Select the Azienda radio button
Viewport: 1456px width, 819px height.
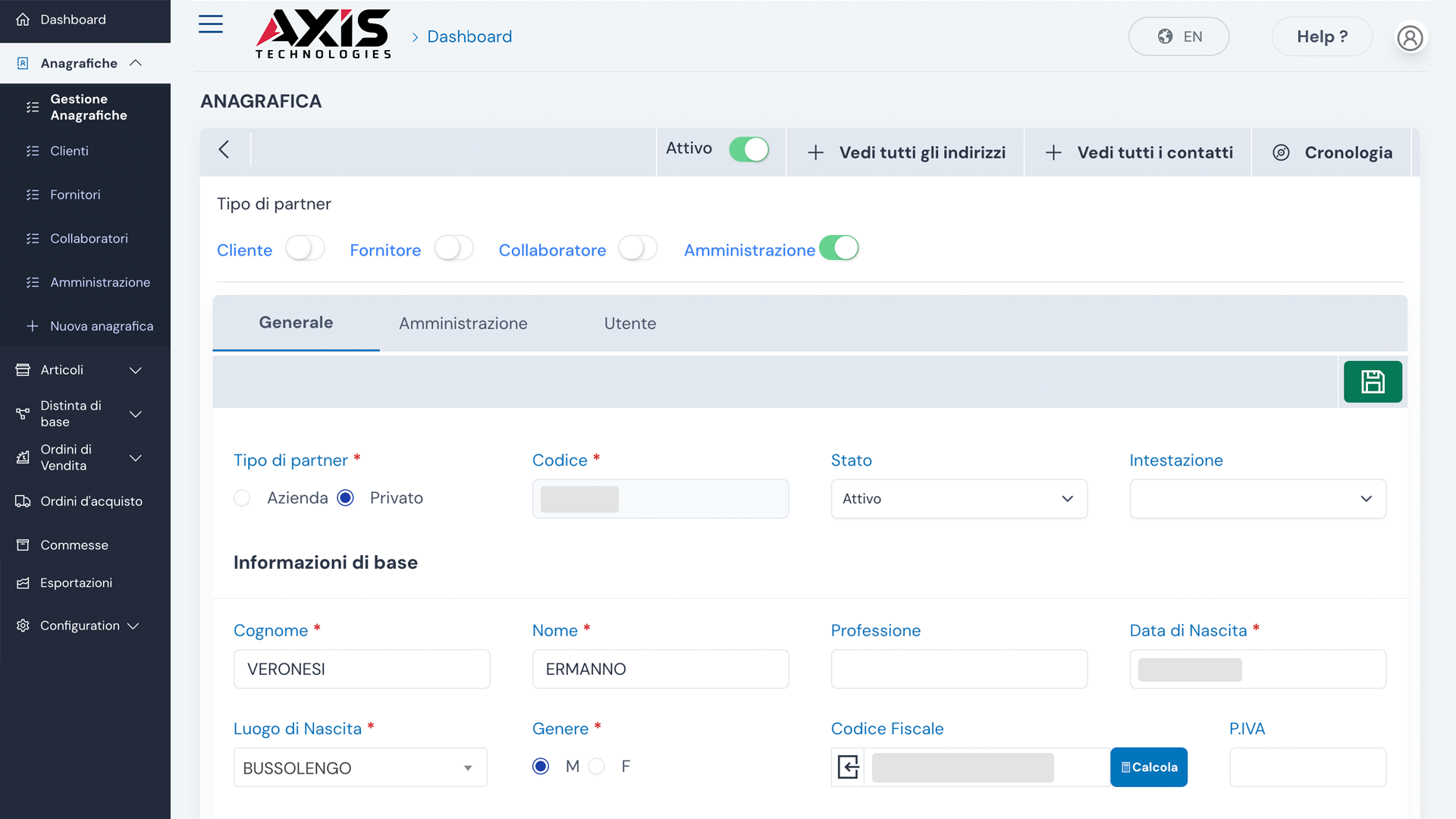242,498
